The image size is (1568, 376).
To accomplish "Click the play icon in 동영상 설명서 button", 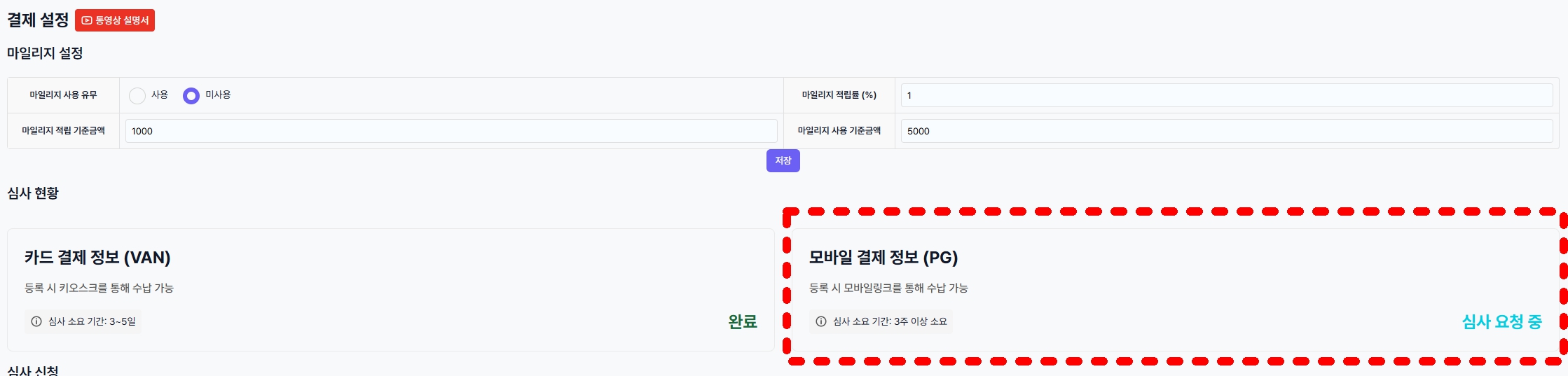I will [87, 21].
